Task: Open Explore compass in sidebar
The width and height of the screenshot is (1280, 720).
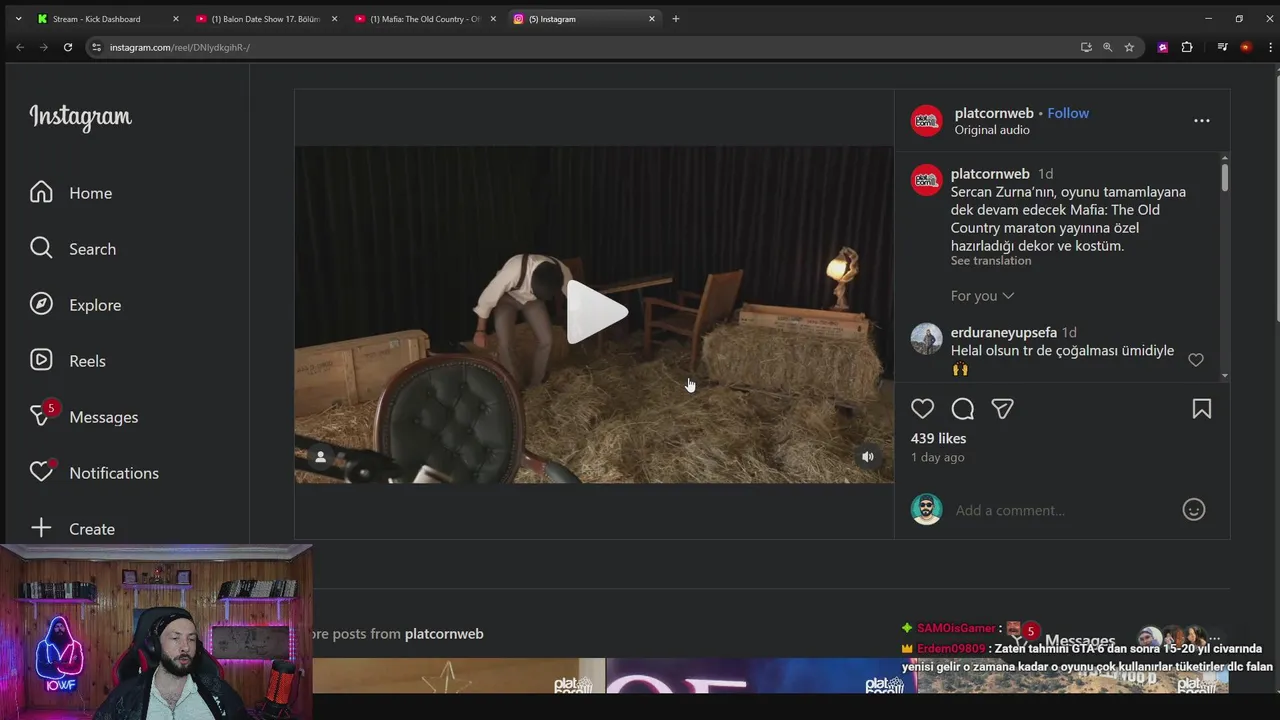Action: click(x=75, y=305)
